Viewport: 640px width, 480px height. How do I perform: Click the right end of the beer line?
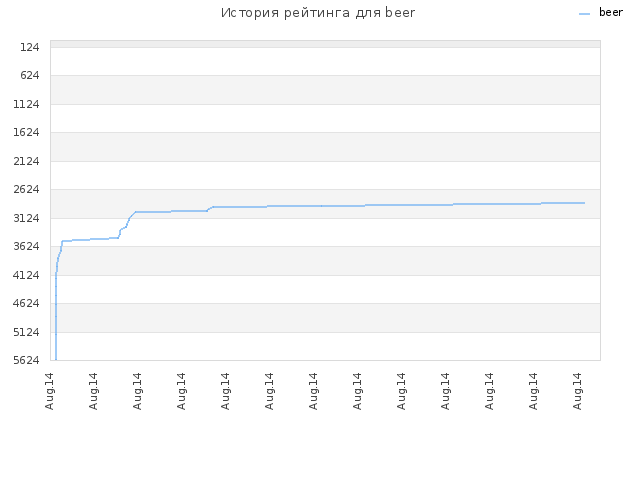pos(584,203)
